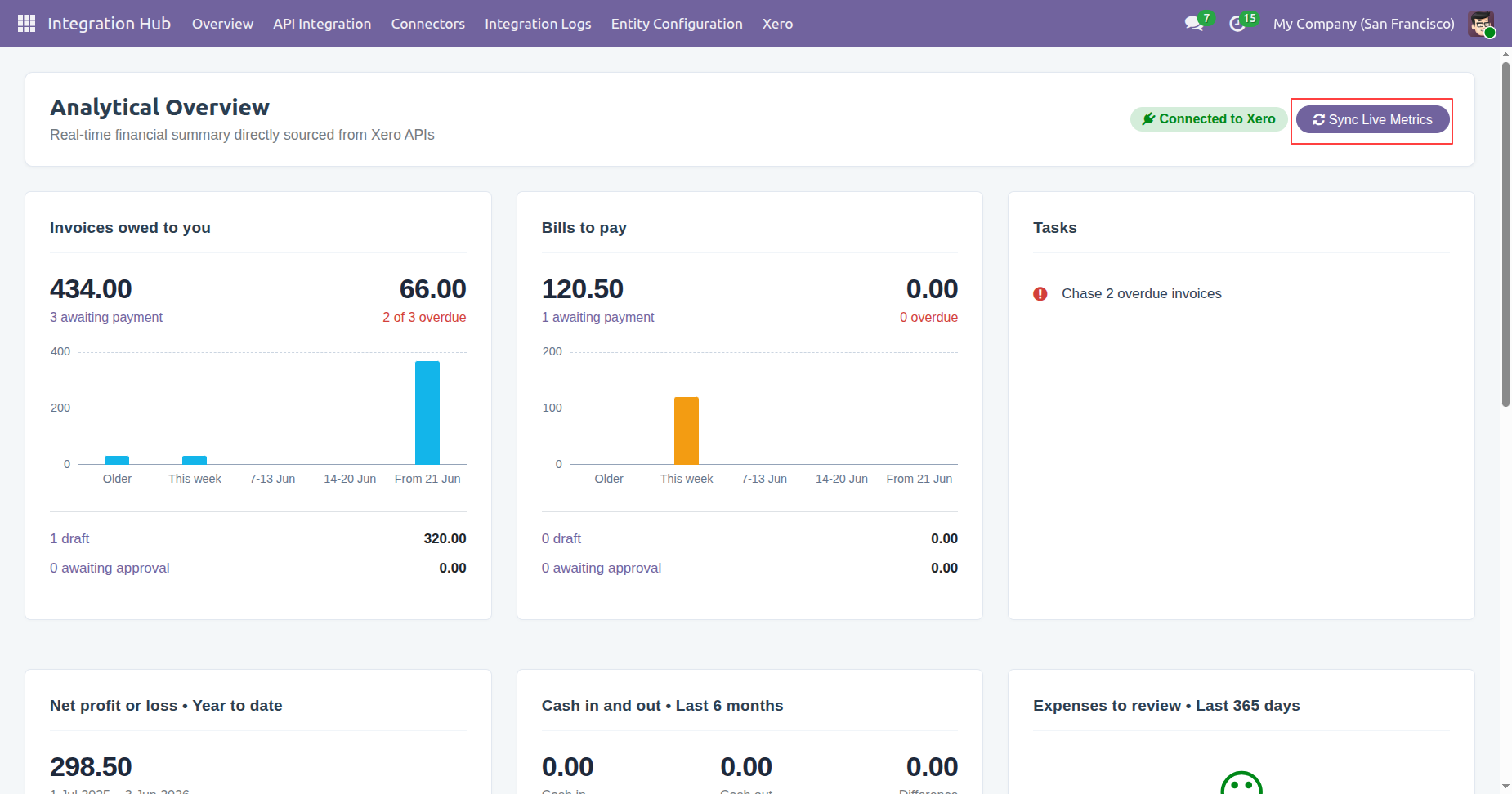This screenshot has width=1512, height=794.
Task: Open the Xero menu
Action: [777, 24]
